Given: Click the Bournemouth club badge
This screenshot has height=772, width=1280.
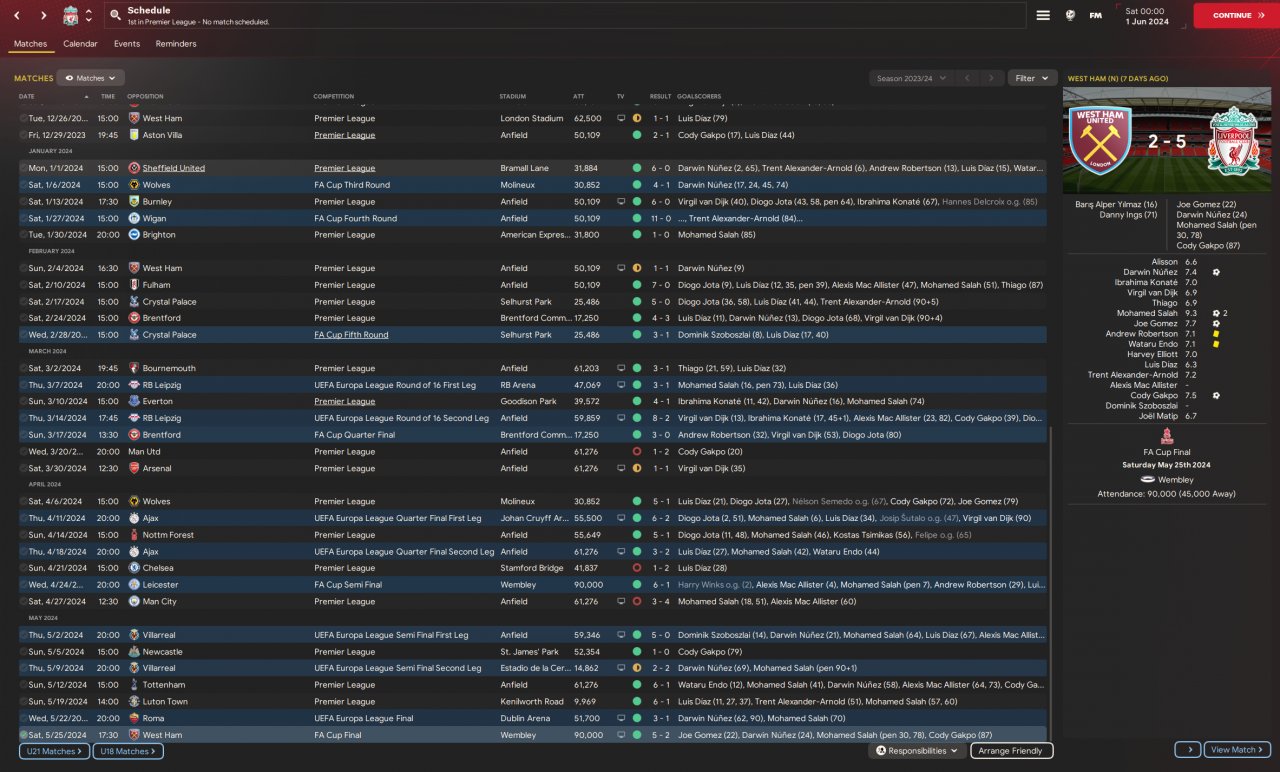Looking at the screenshot, I should click(134, 368).
